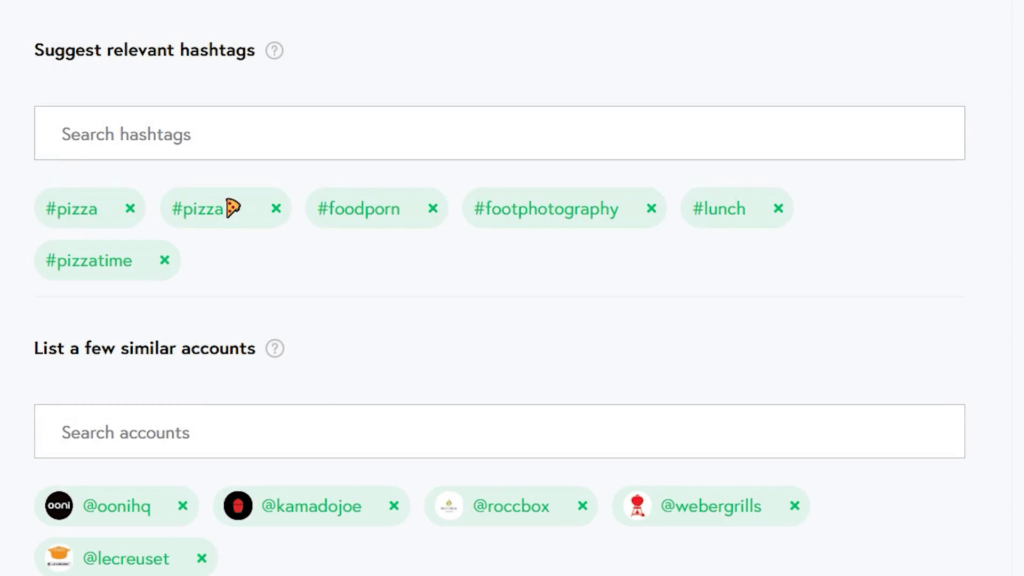1024x576 pixels.
Task: Click help icon beside List a few similar accounts
Action: 275,349
